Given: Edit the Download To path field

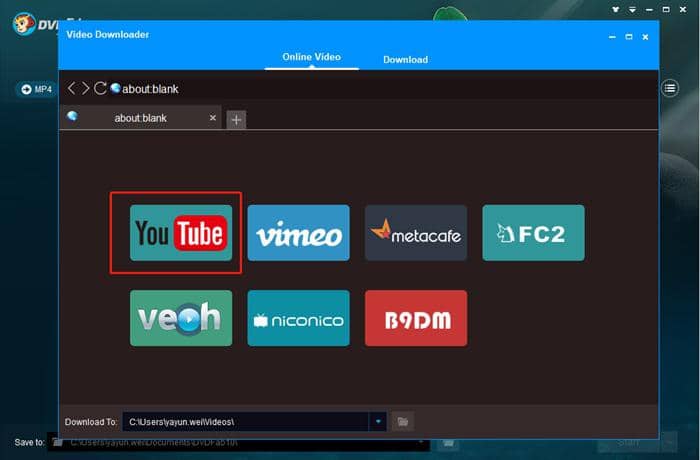Looking at the screenshot, I should coord(245,422).
